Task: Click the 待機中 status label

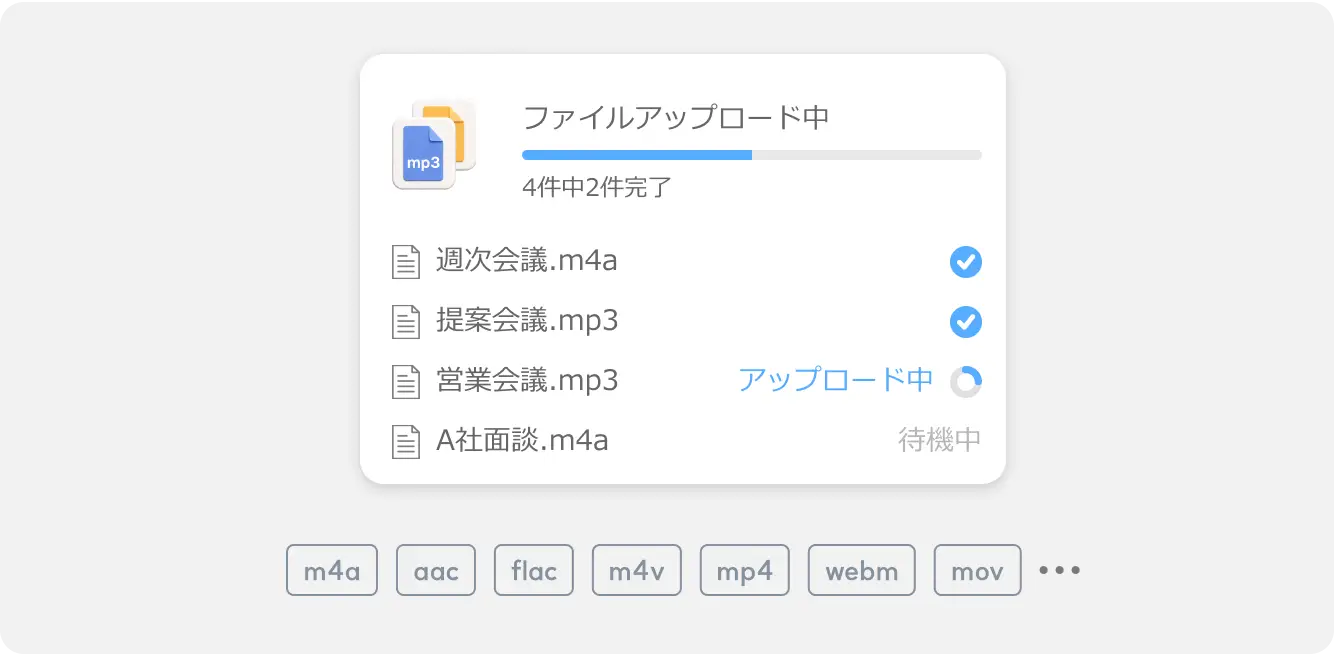Action: coord(940,440)
